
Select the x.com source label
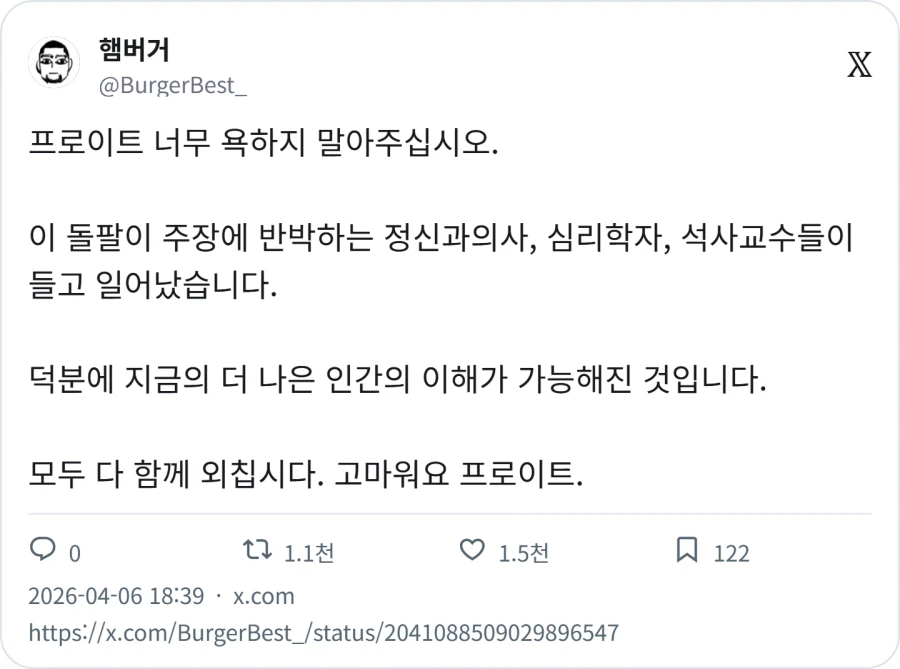point(266,596)
